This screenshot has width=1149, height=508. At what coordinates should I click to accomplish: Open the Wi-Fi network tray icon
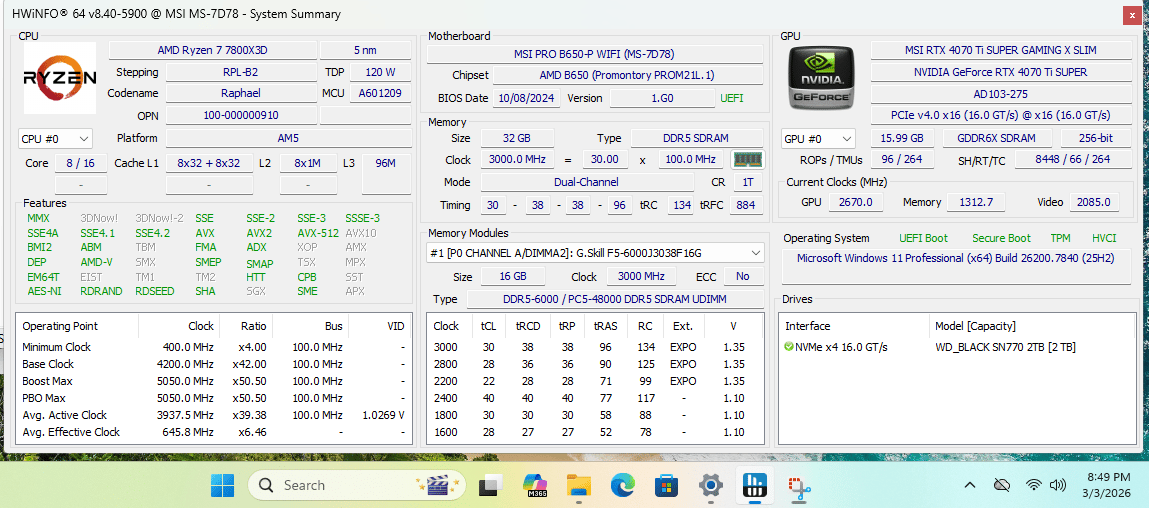[1034, 485]
